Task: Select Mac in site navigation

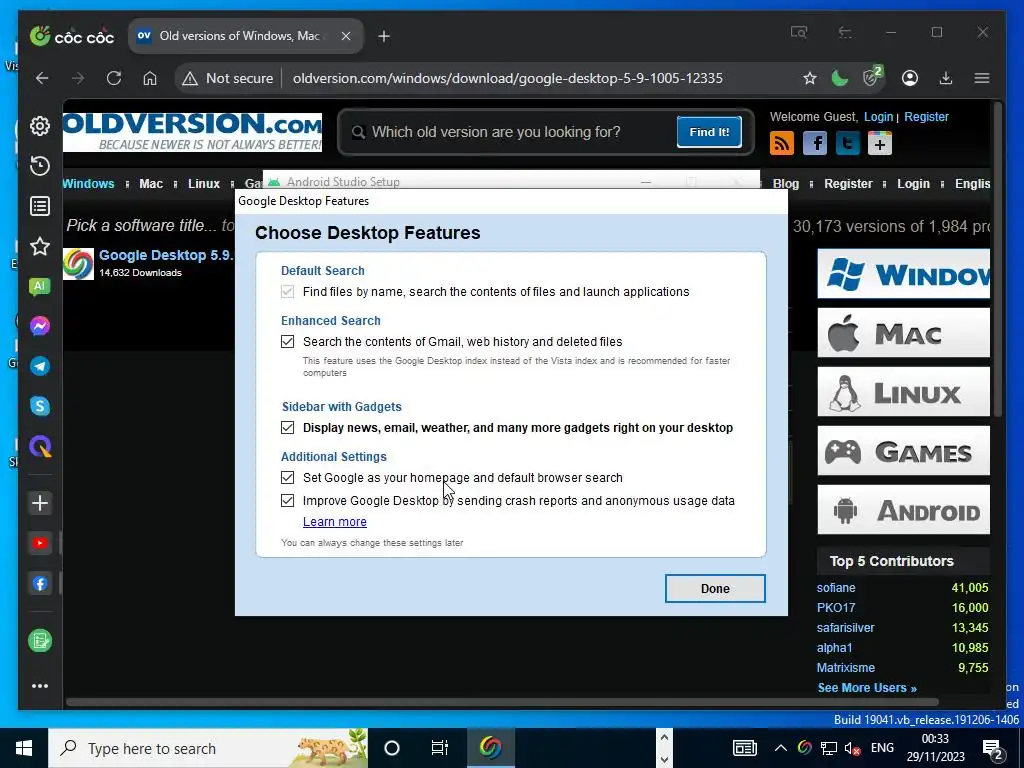Action: (x=151, y=184)
